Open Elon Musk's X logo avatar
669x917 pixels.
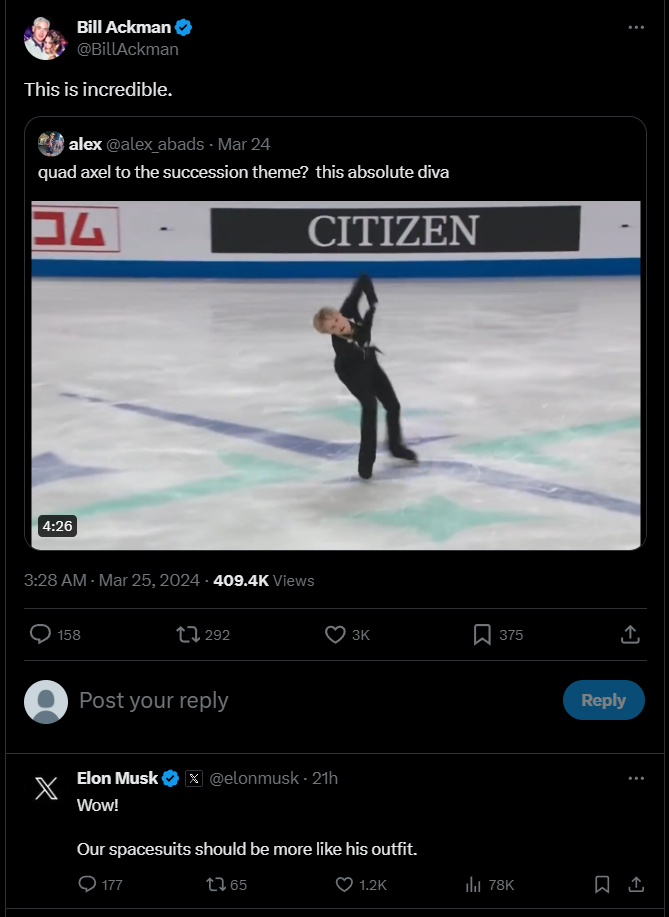(46, 788)
